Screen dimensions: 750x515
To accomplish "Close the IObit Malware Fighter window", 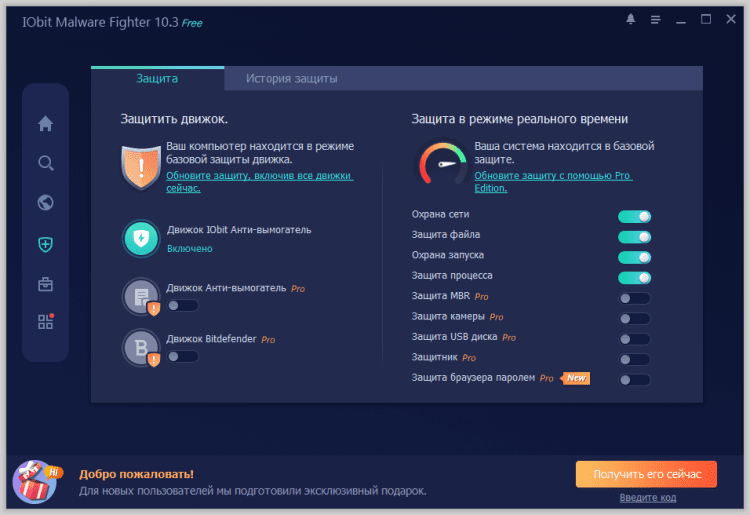I will pyautogui.click(x=730, y=19).
